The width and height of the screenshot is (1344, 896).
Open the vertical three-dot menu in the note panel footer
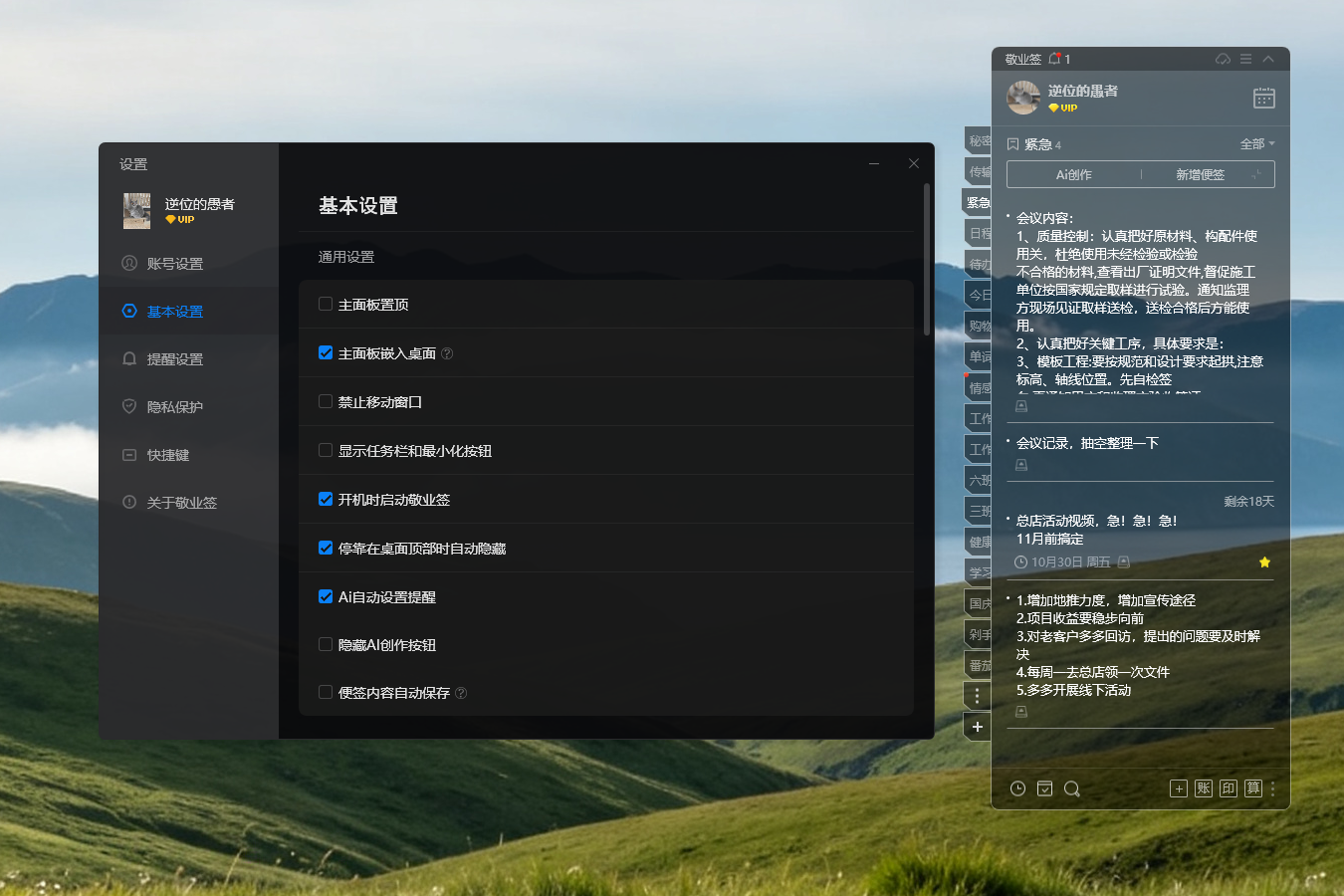[1273, 788]
